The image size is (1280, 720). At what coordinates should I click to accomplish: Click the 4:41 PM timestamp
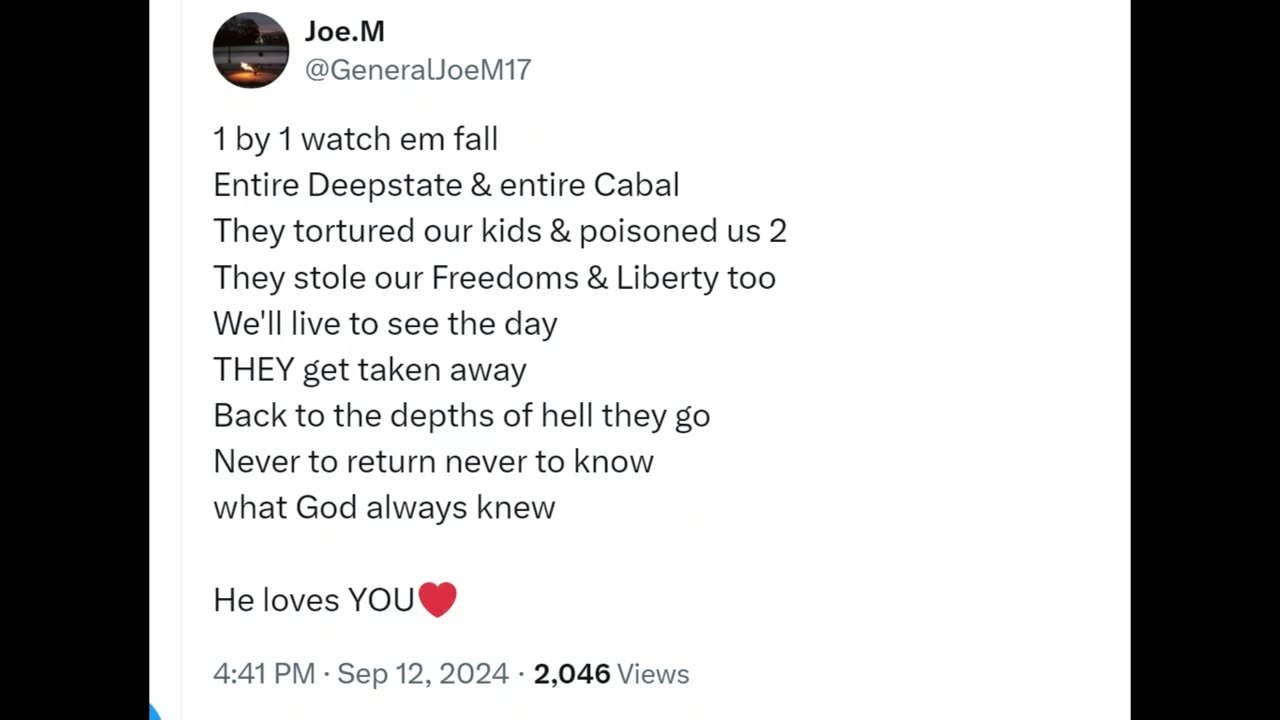tap(263, 674)
